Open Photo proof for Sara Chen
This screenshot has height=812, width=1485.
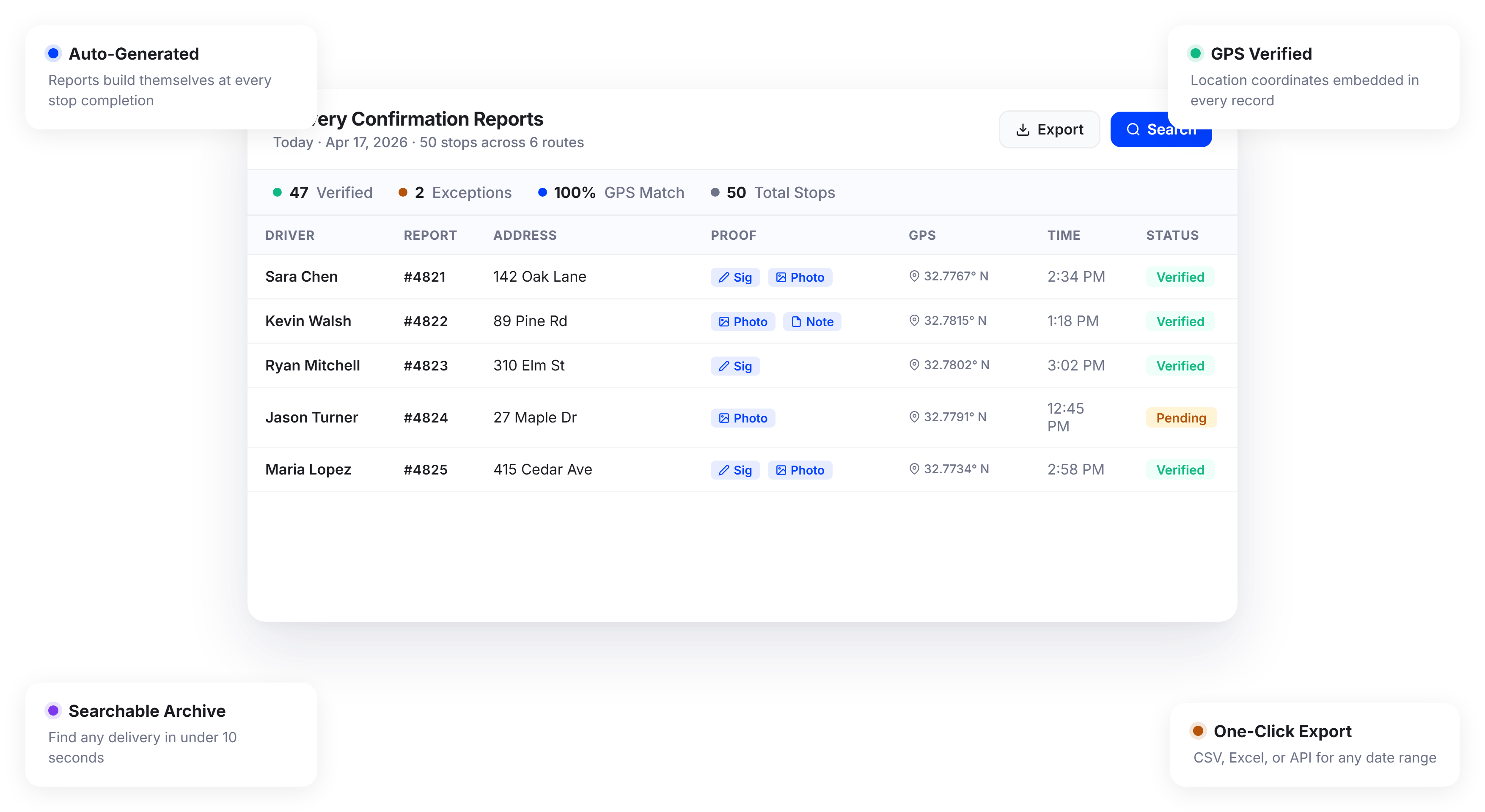pyautogui.click(x=800, y=277)
